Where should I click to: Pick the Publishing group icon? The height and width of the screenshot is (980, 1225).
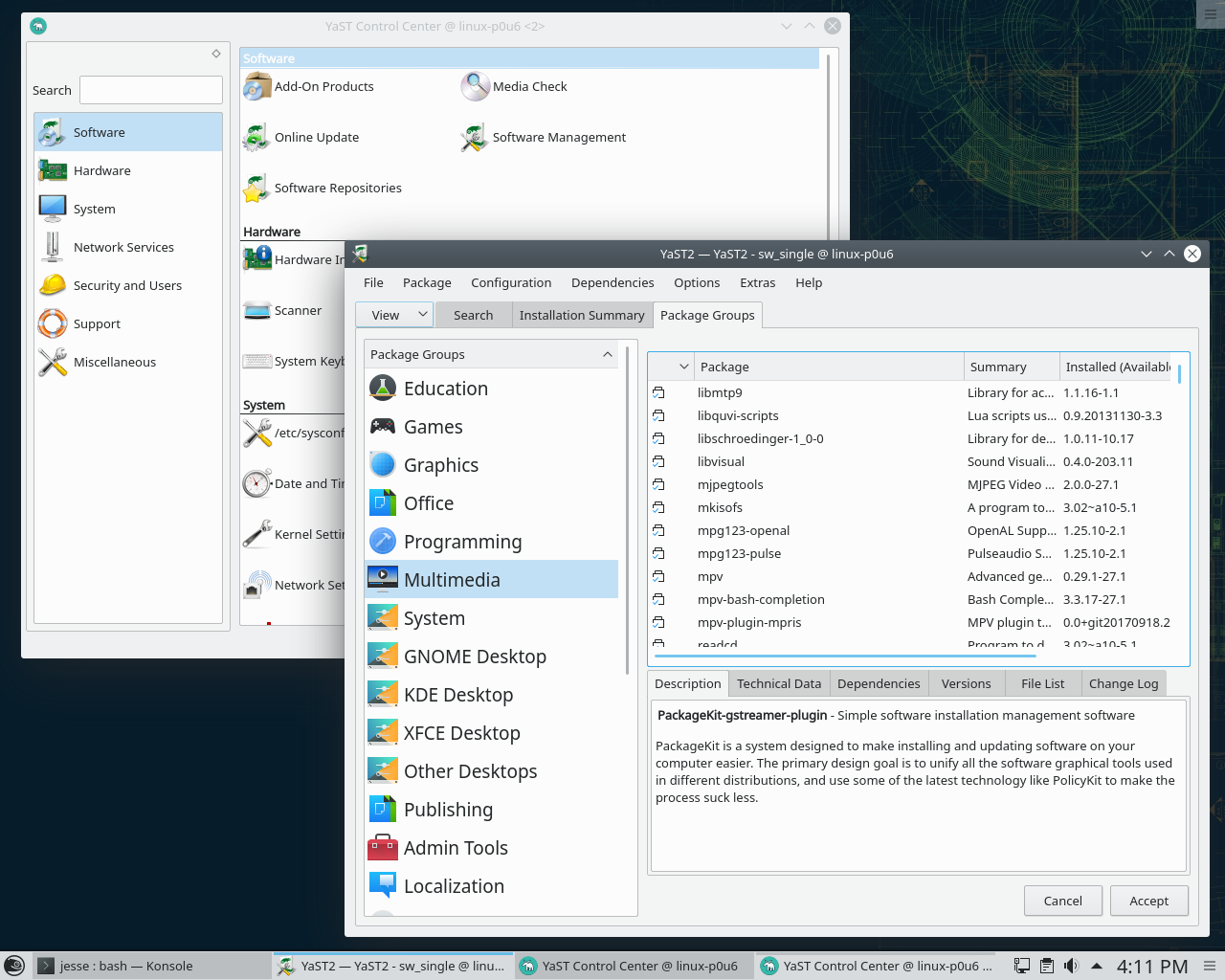(x=383, y=810)
